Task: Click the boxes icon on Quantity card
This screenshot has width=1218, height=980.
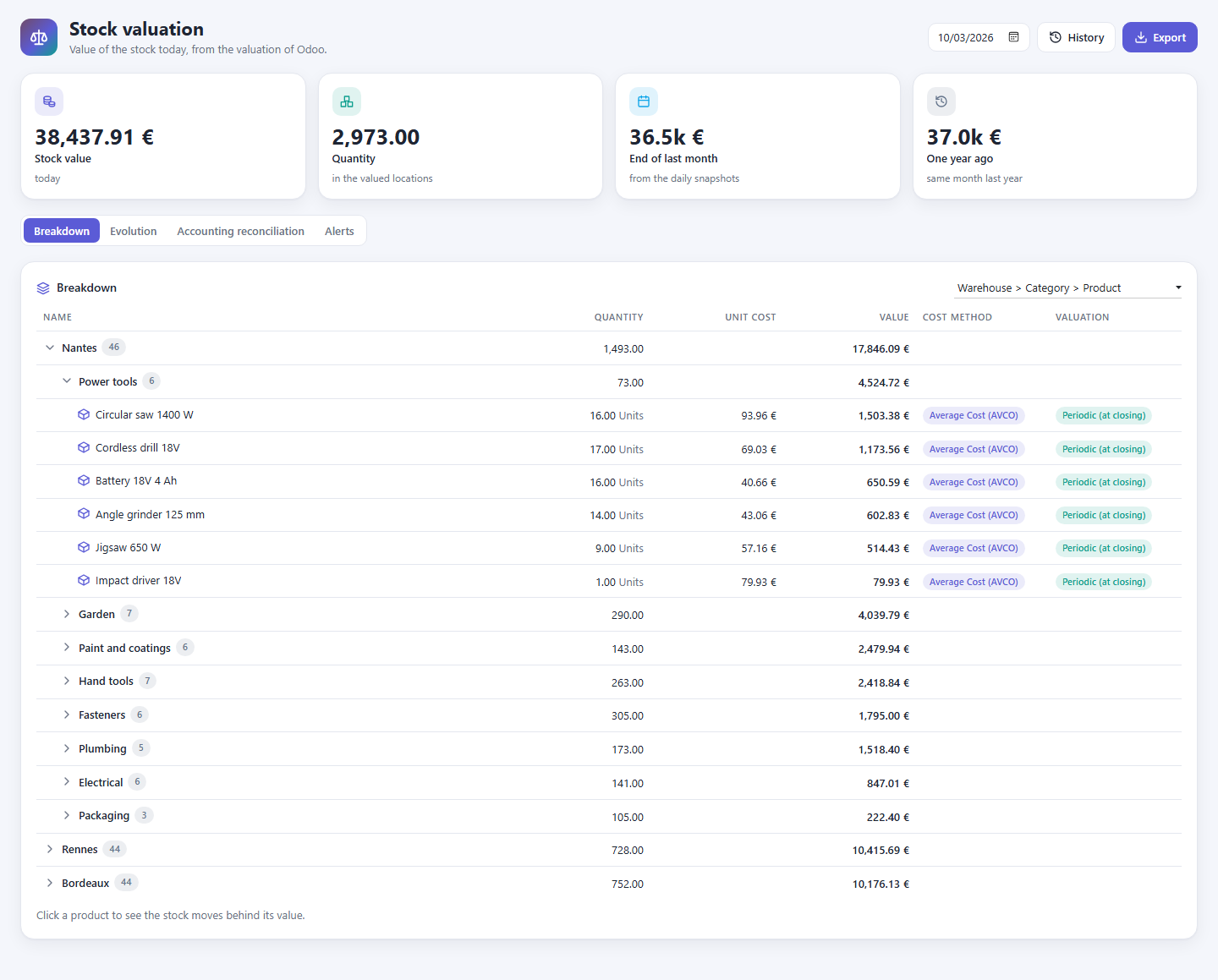Action: click(347, 101)
